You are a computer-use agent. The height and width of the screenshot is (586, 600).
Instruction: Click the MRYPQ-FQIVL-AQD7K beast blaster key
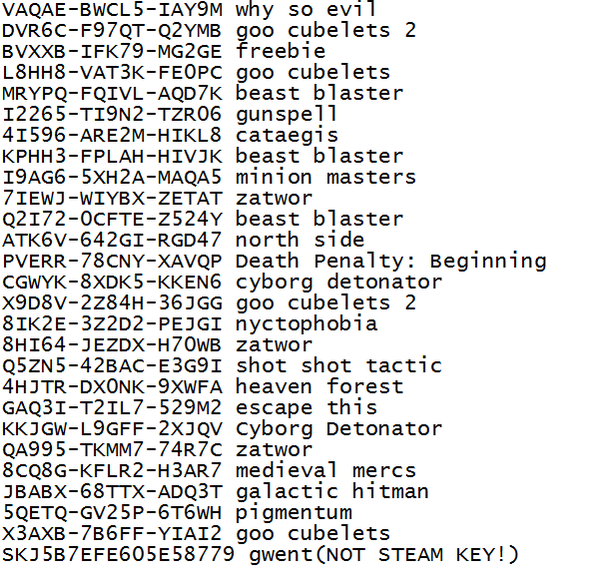click(112, 93)
